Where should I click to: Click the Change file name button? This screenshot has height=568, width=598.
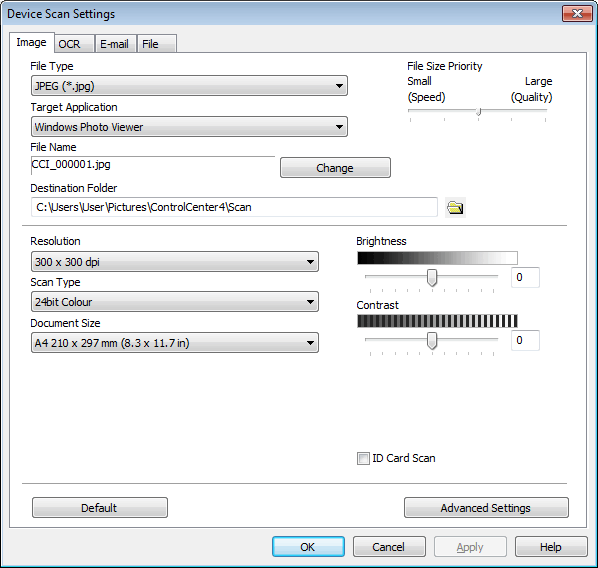click(x=335, y=168)
